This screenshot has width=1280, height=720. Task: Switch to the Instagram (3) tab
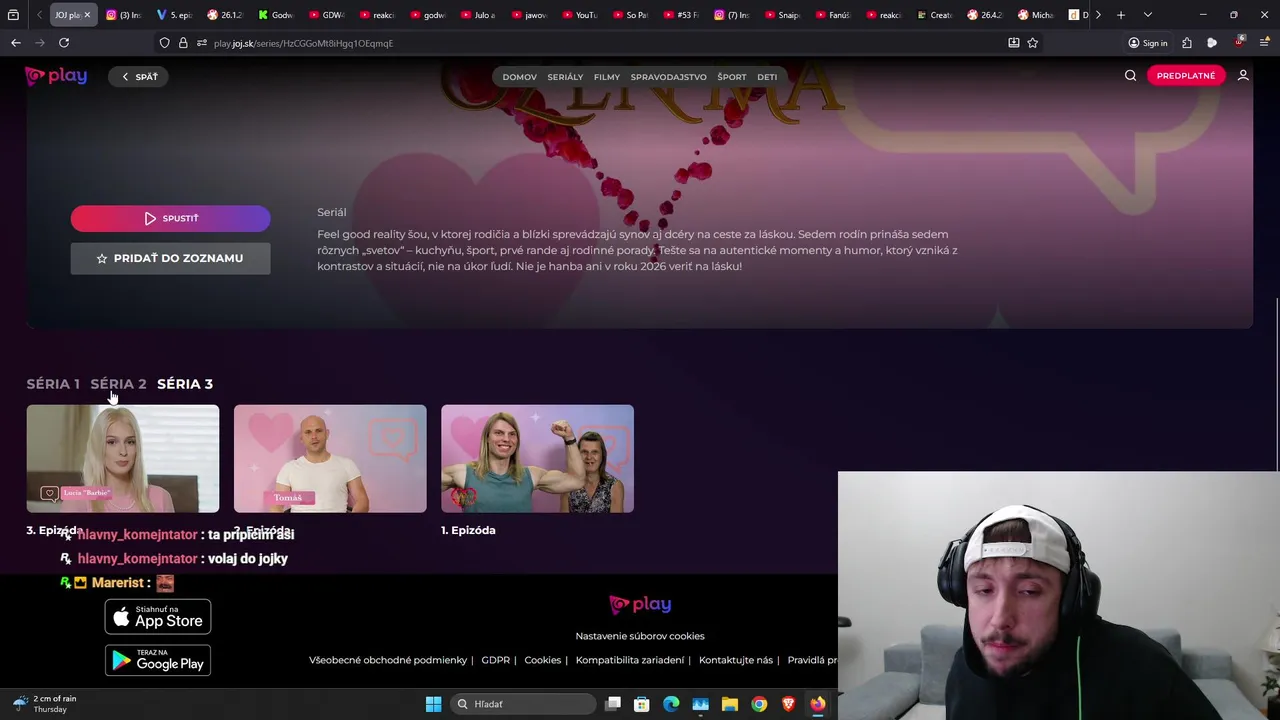point(124,15)
